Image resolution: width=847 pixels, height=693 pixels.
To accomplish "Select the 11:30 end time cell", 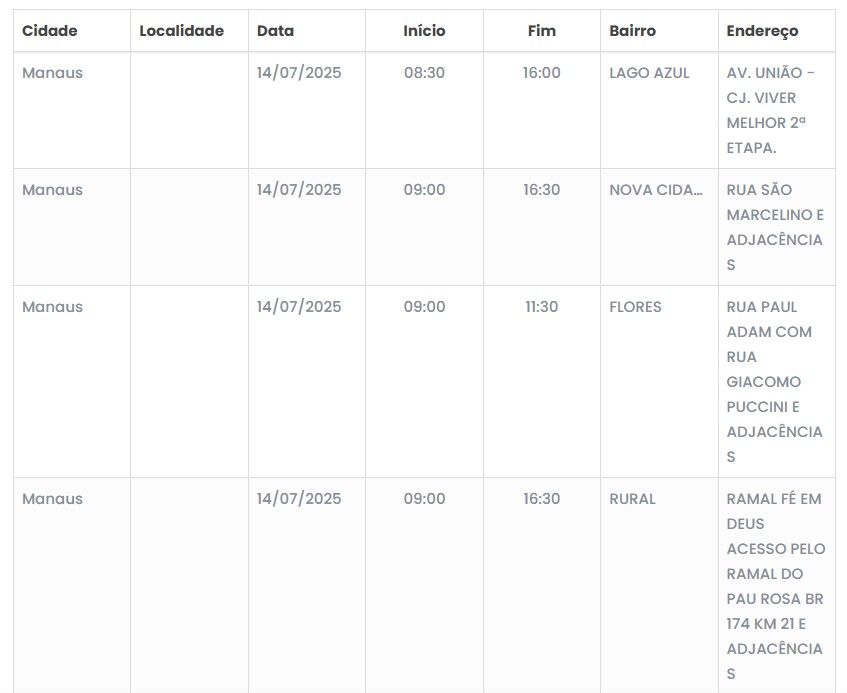I will click(541, 307).
